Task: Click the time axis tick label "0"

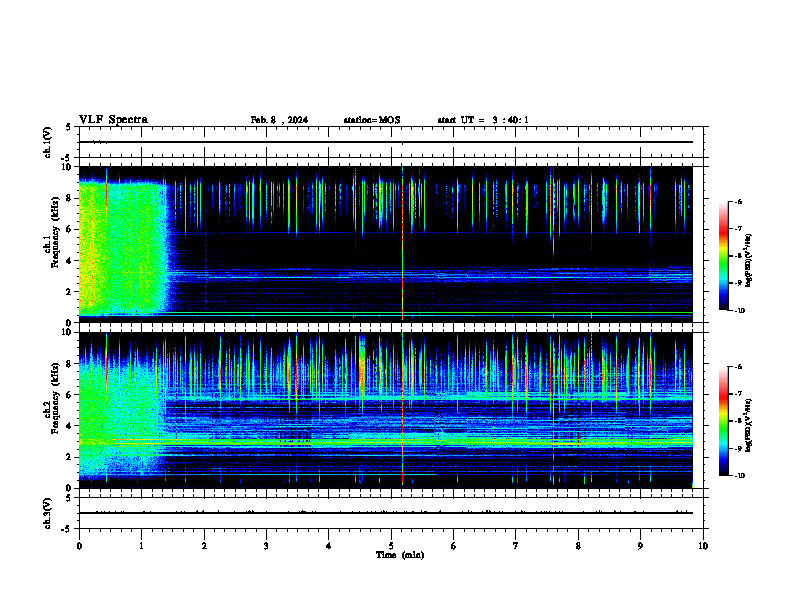Action: click(79, 546)
